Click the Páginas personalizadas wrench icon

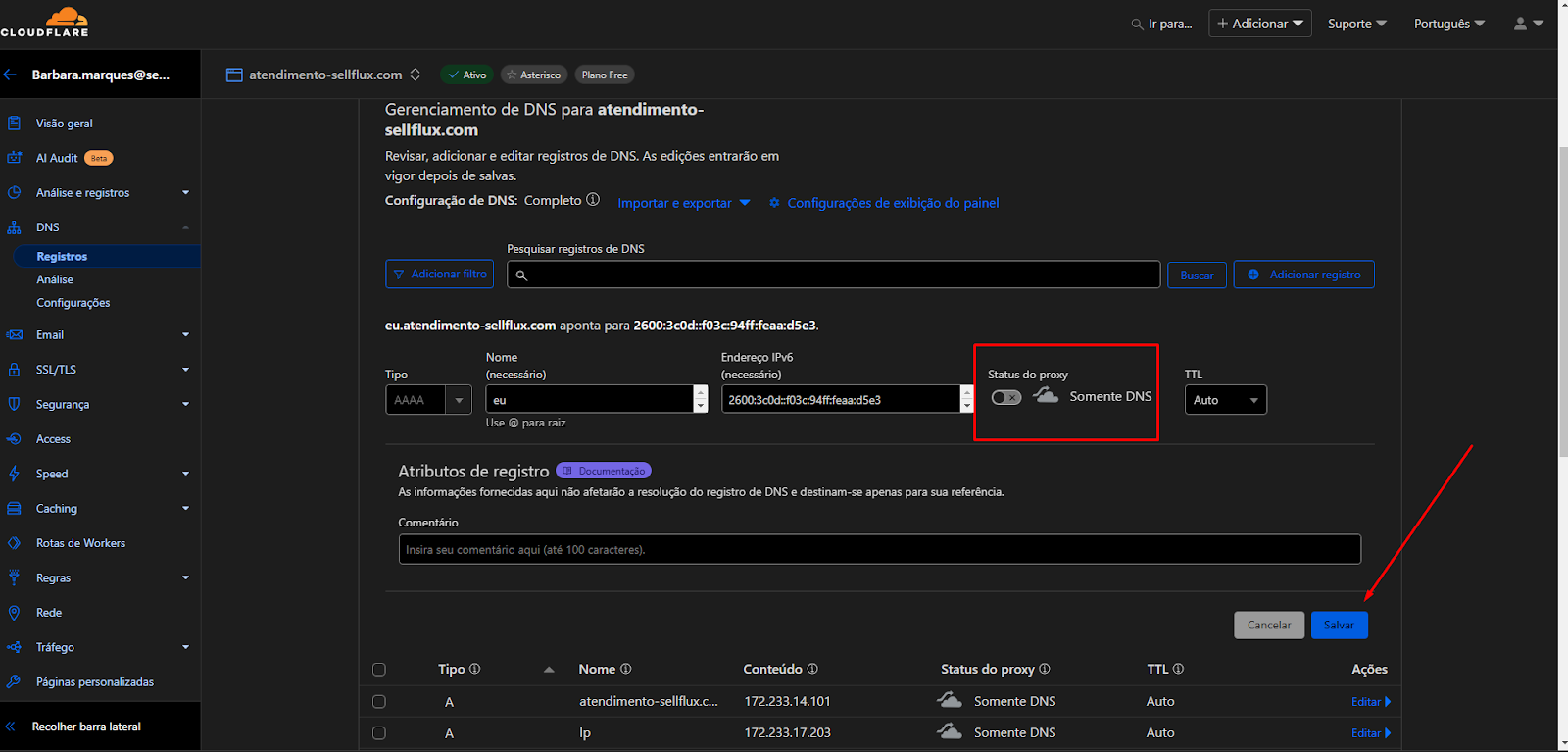click(x=14, y=682)
